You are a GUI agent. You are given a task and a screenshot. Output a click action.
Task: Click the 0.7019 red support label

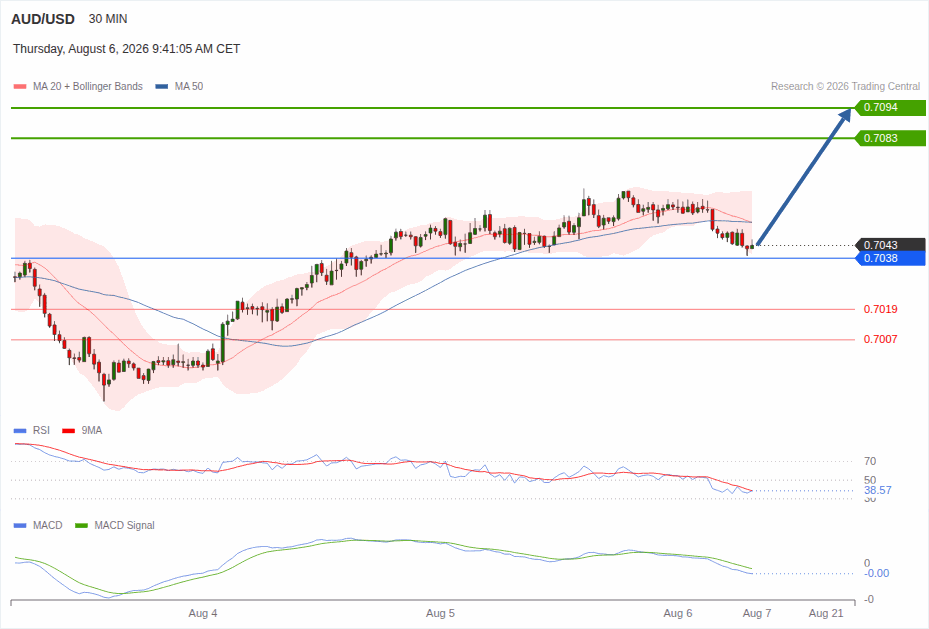[x=880, y=309]
